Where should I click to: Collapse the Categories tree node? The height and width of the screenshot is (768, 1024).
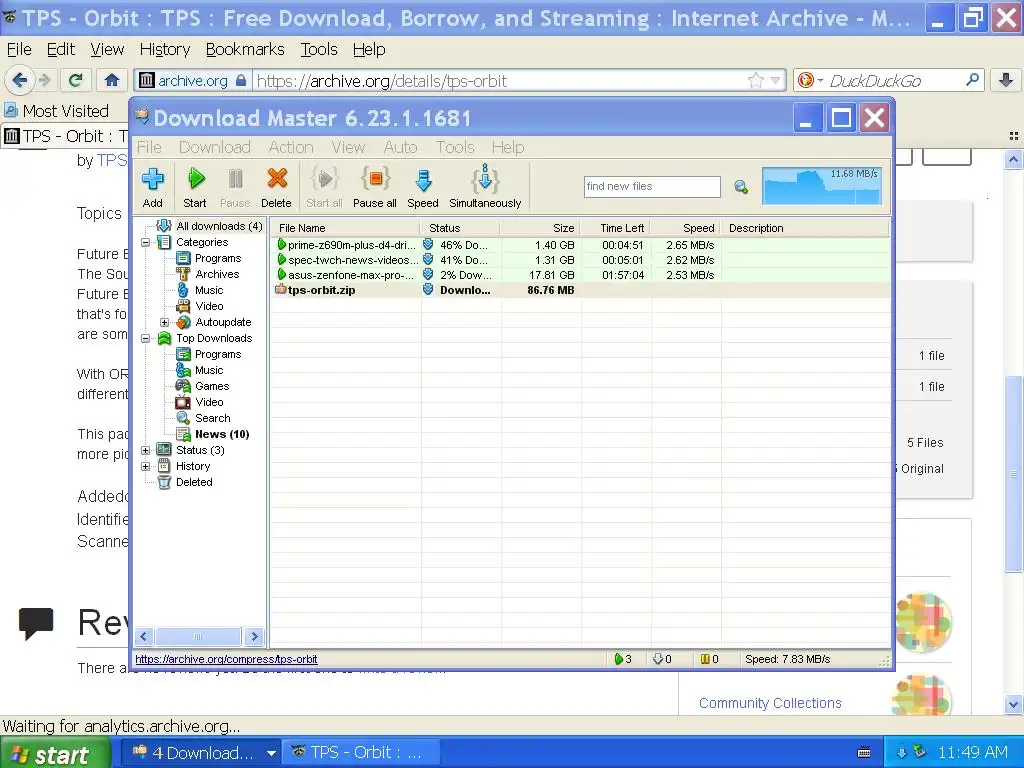pyautogui.click(x=146, y=242)
